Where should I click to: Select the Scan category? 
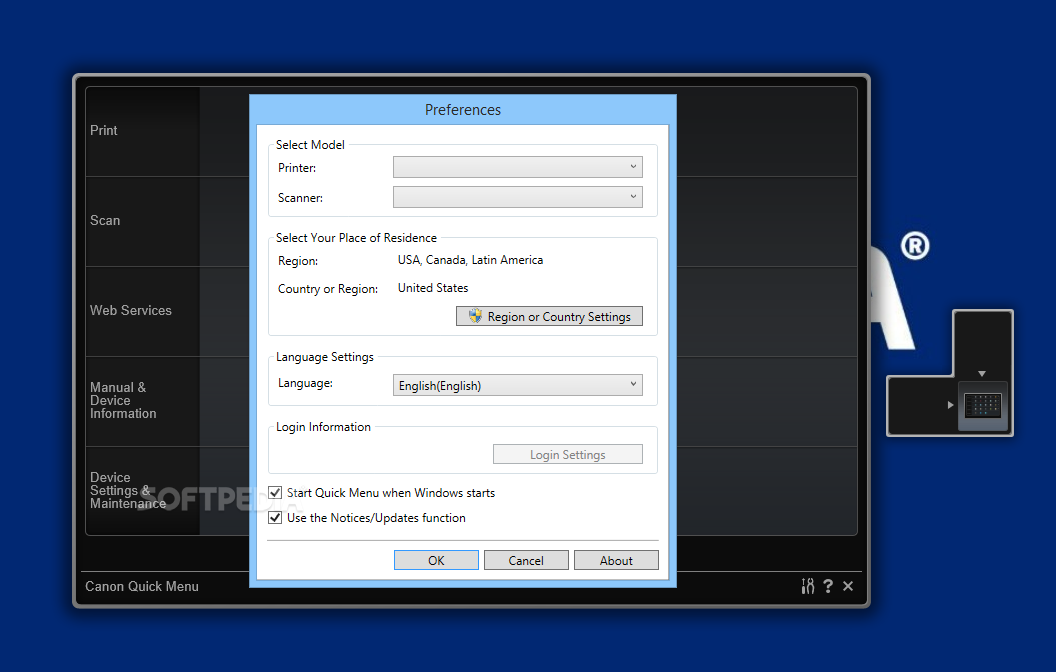pyautogui.click(x=143, y=221)
